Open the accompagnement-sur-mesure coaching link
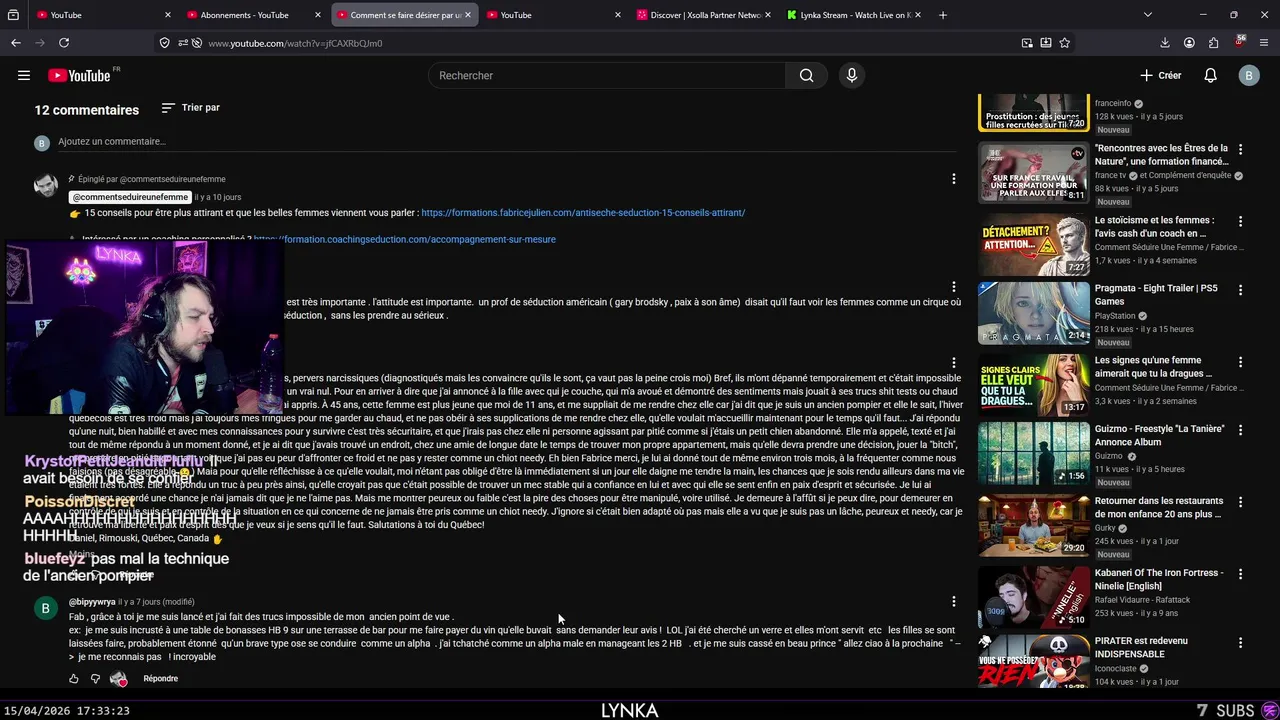Viewport: 1280px width, 720px height. pos(405,240)
